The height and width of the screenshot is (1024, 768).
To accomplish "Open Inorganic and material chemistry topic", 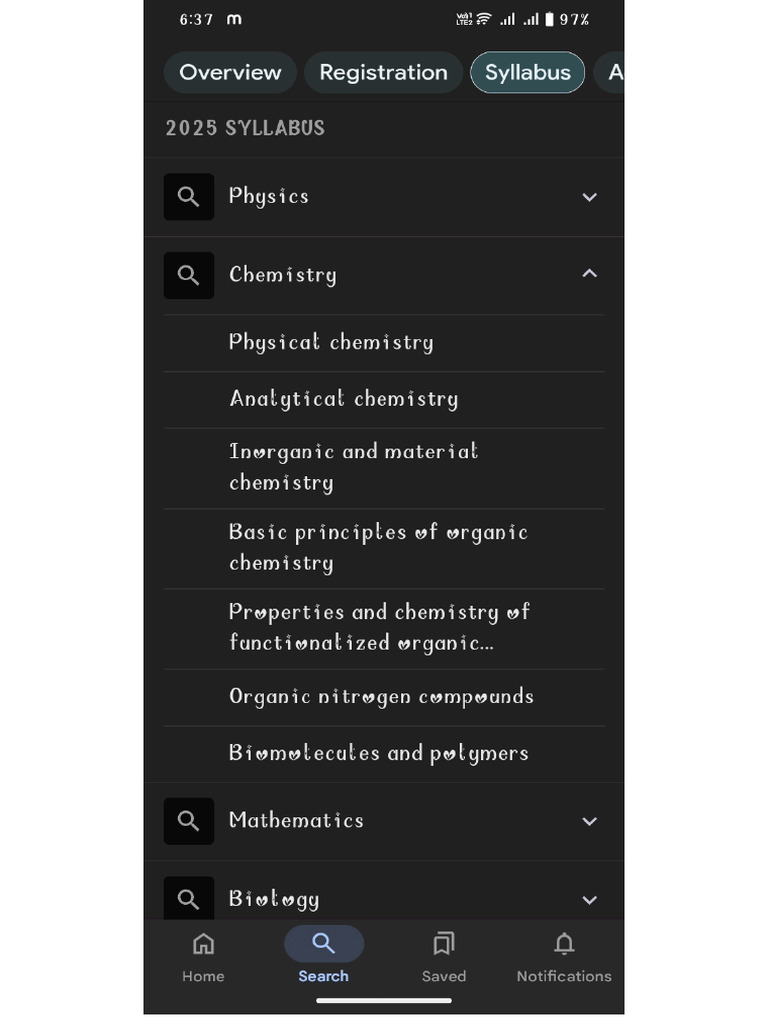I will 353,467.
